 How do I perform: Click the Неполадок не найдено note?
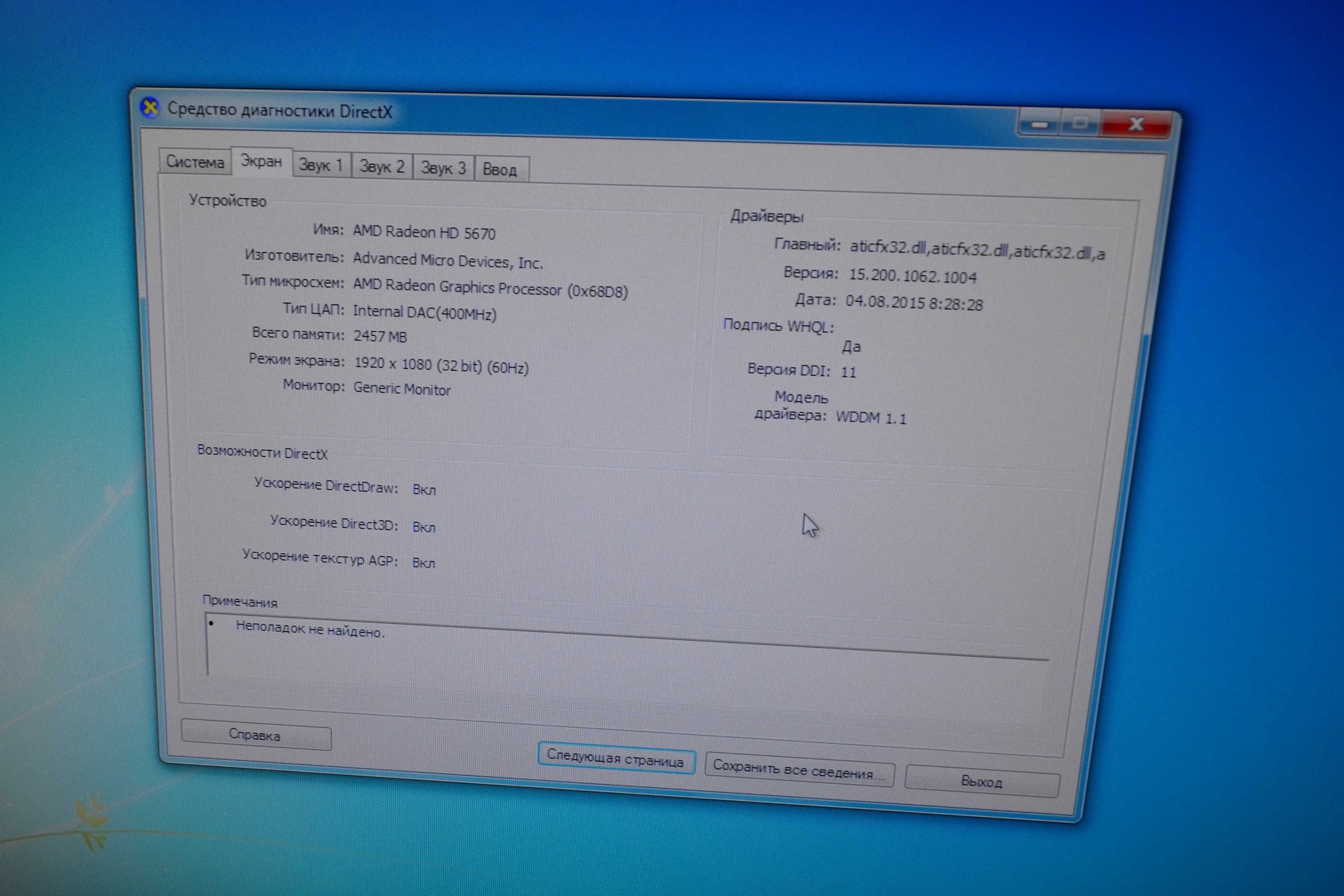pyautogui.click(x=310, y=629)
